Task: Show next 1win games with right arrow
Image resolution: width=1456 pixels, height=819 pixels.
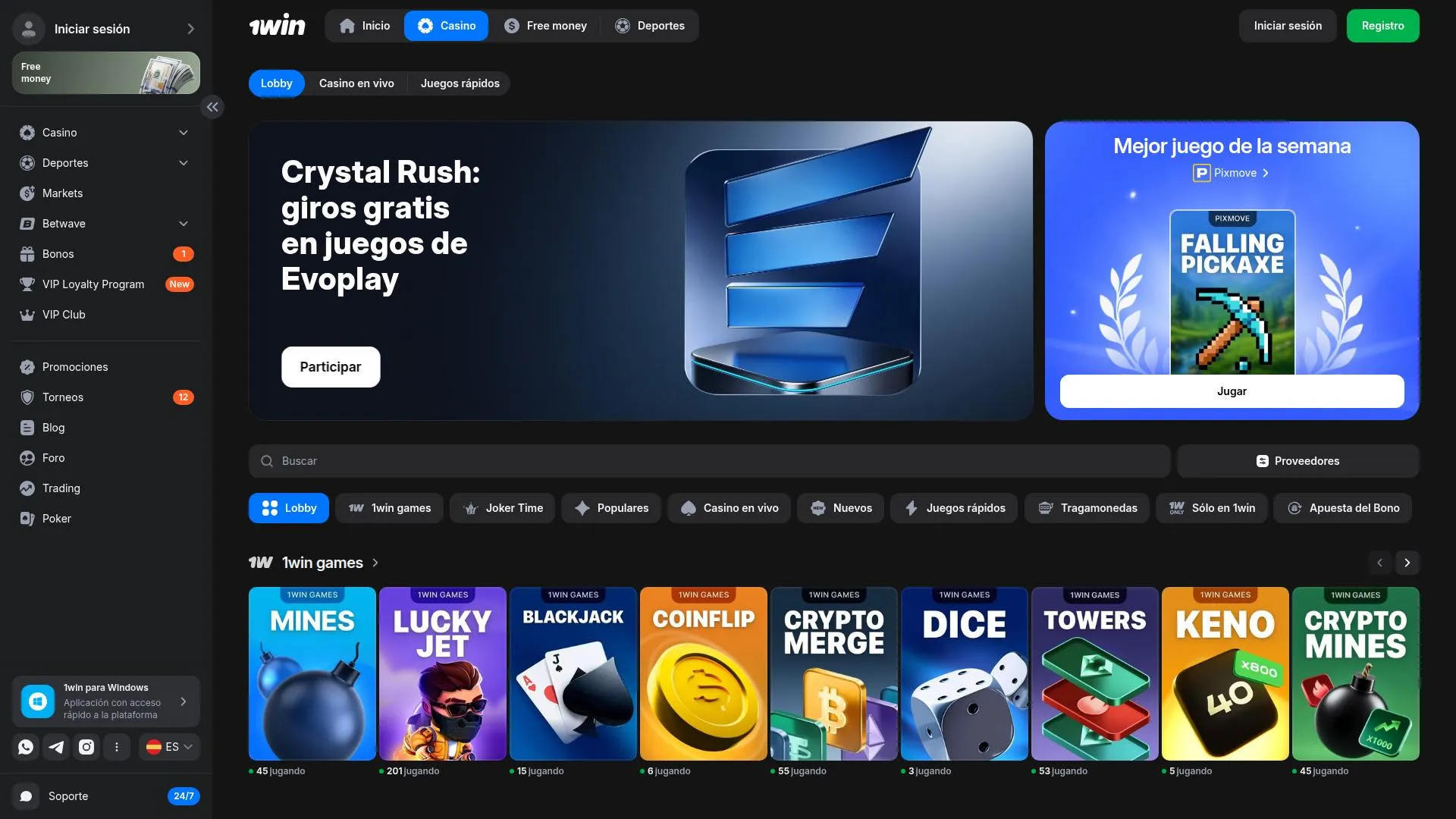Action: point(1407,563)
